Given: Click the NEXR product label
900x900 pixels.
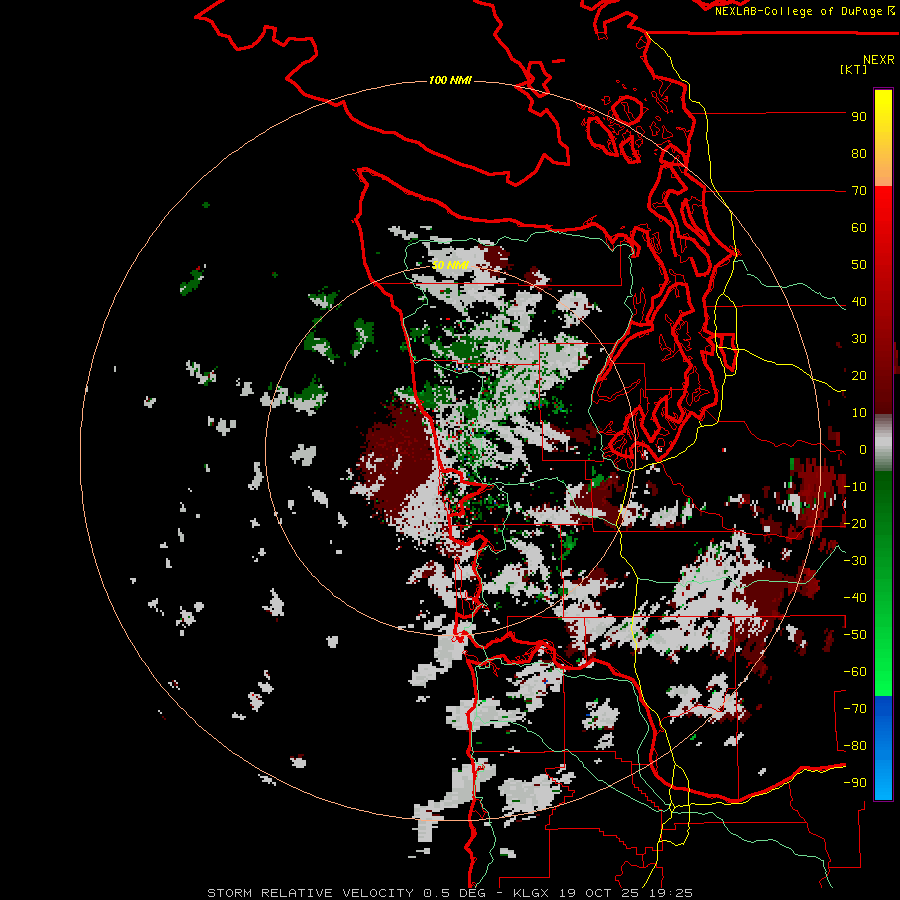Looking at the screenshot, I should [878, 60].
